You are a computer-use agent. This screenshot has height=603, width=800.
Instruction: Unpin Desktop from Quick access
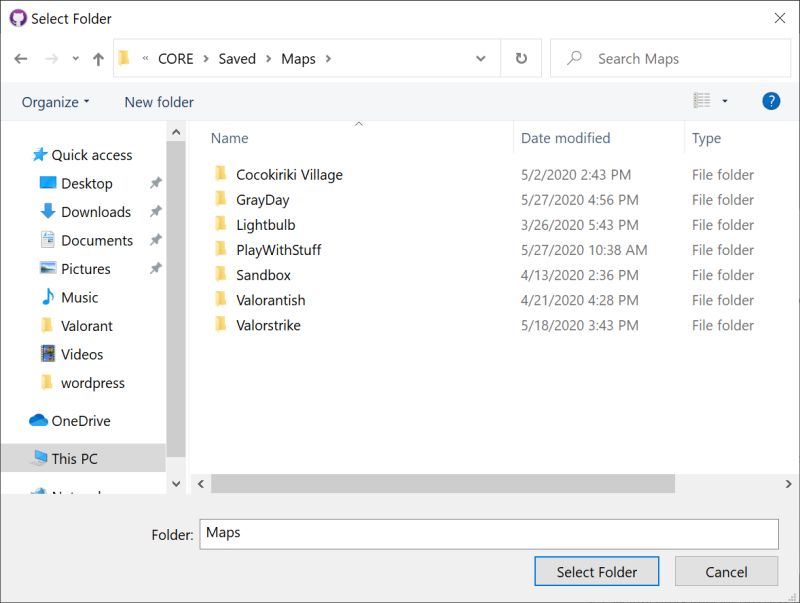tap(155, 183)
